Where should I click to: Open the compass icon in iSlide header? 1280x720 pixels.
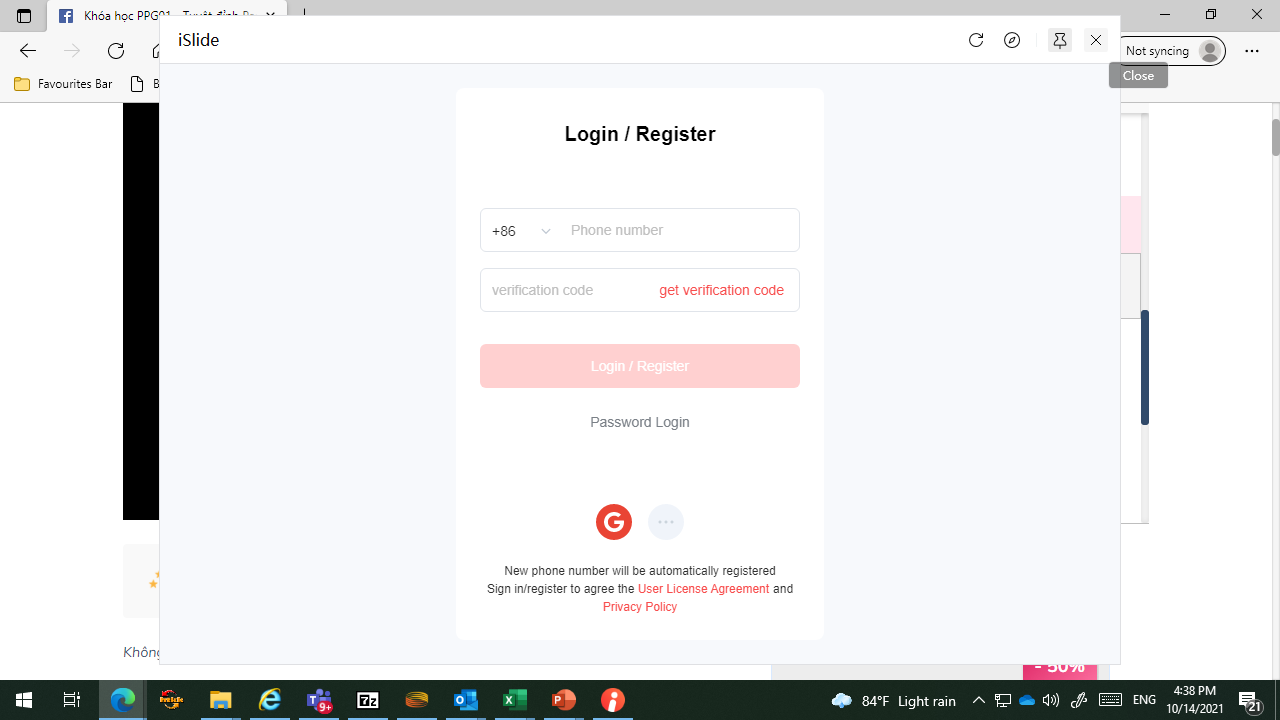tap(1012, 40)
